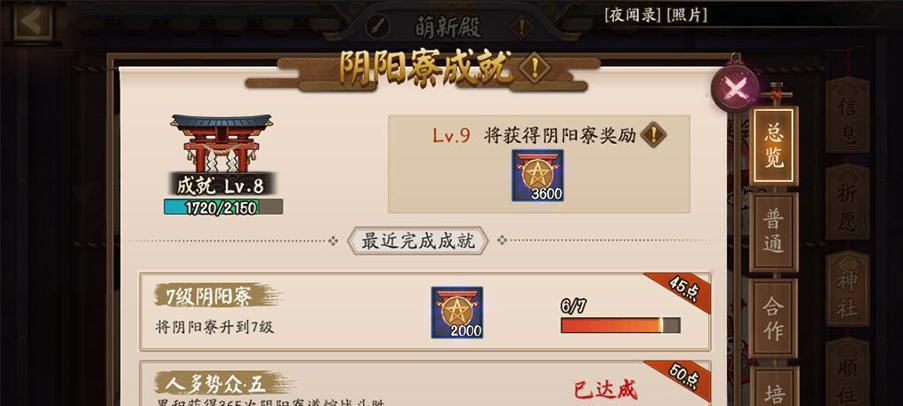The height and width of the screenshot is (406, 903).
Task: Click the info icon beside 阴阳寮成就 title
Action: click(534, 69)
